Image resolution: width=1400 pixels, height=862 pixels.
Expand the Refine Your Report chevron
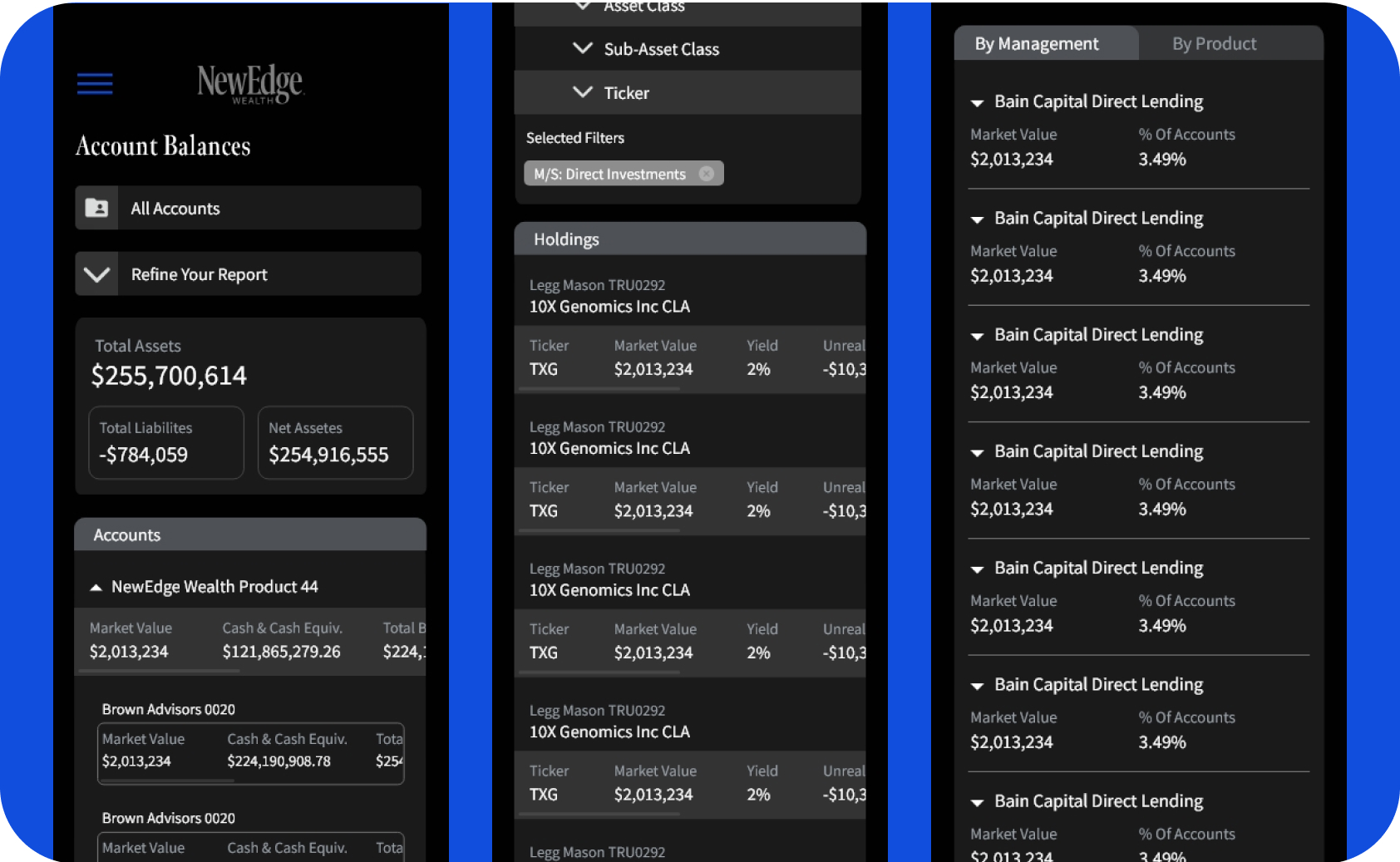coord(96,274)
